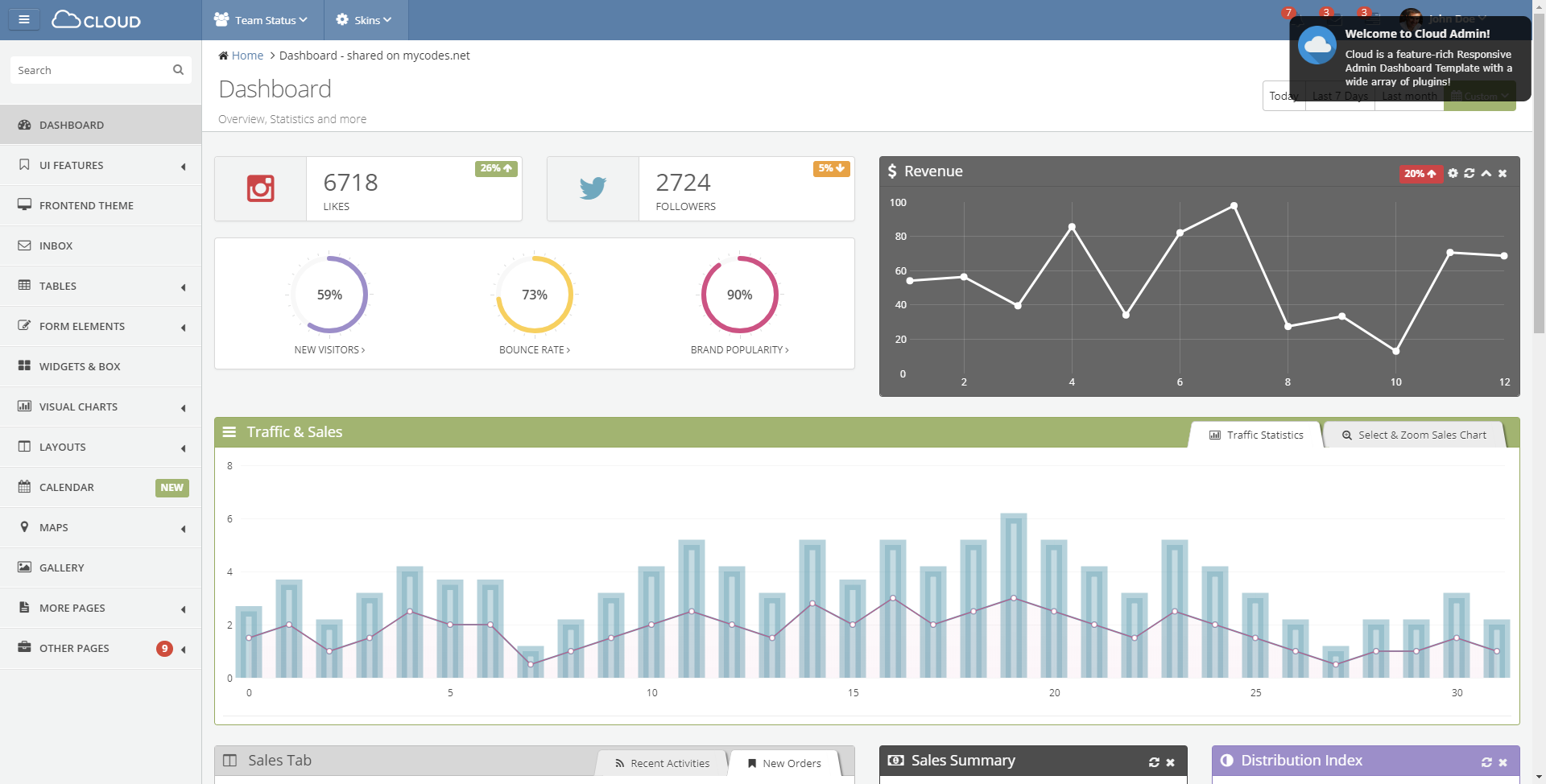Open Inbox from the sidebar
Screen dimensions: 1546x784
[x=101, y=246]
